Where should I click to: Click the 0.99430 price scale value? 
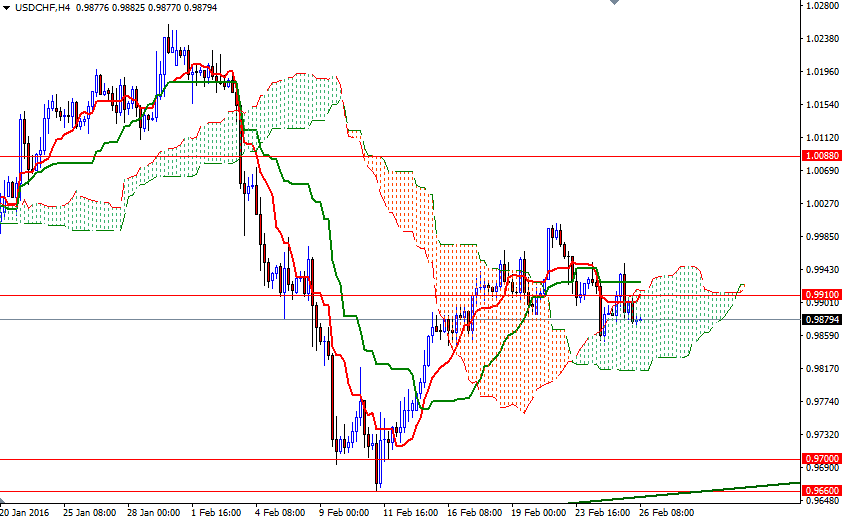pyautogui.click(x=822, y=270)
